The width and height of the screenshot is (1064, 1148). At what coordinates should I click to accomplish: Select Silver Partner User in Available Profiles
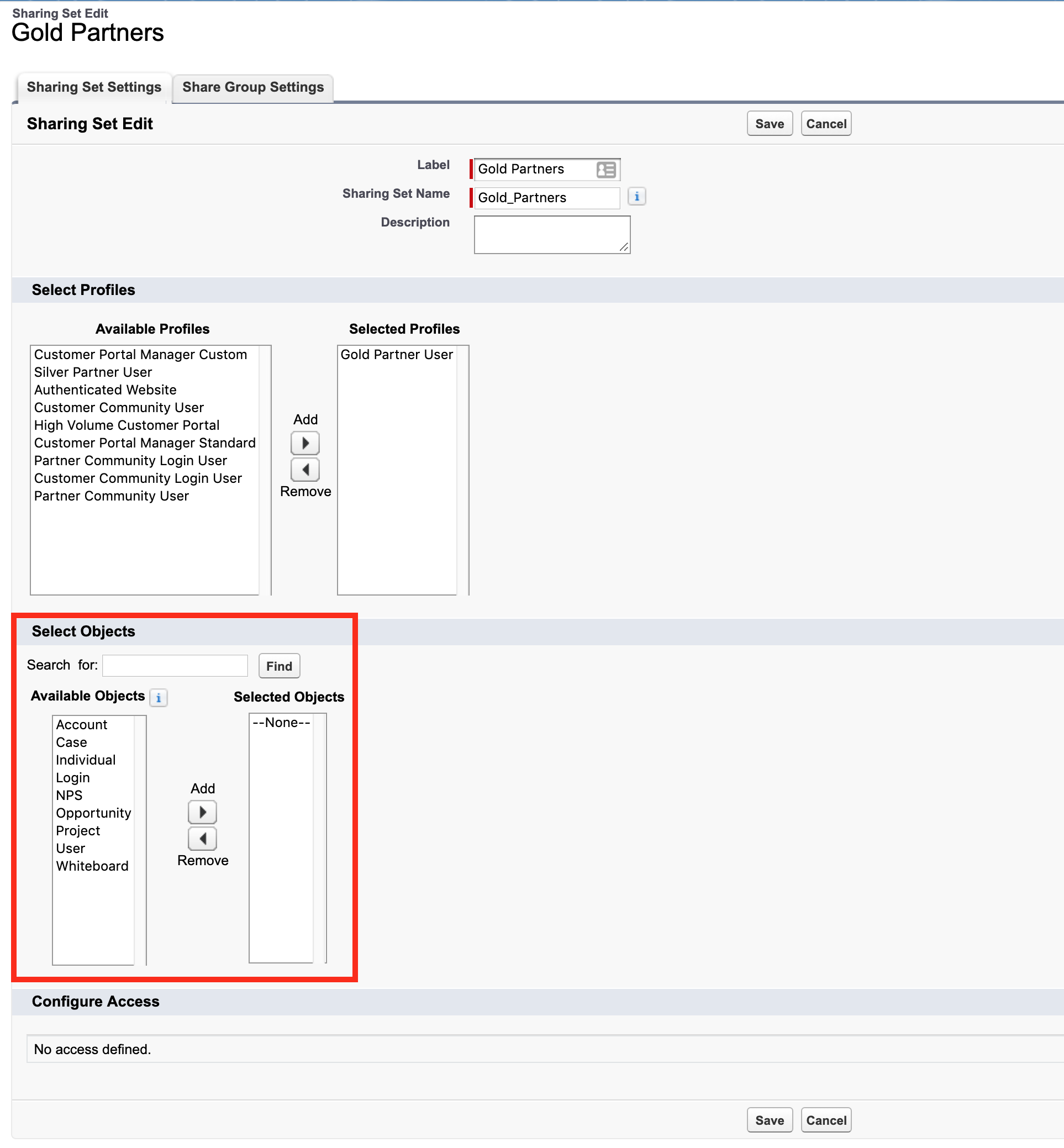click(93, 372)
